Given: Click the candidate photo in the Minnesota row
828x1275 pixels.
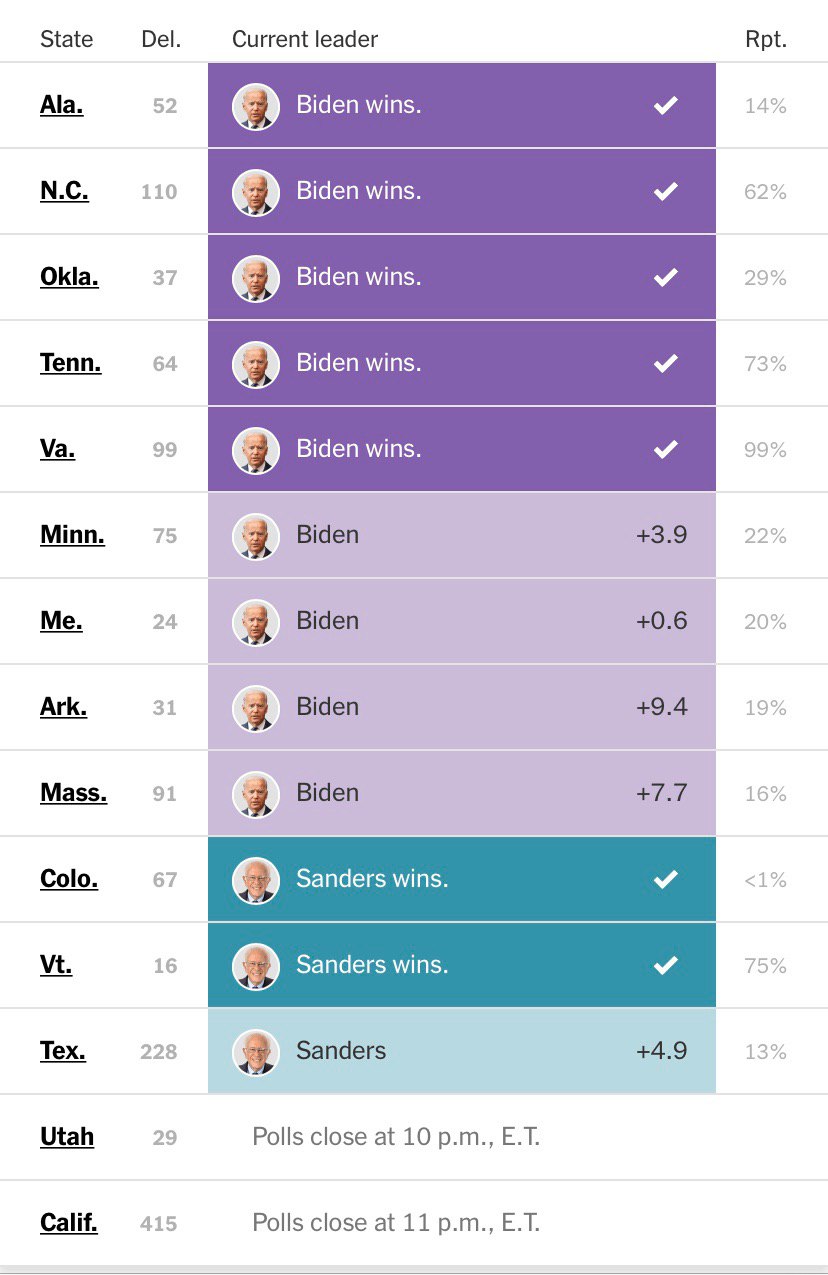Looking at the screenshot, I should point(255,536).
